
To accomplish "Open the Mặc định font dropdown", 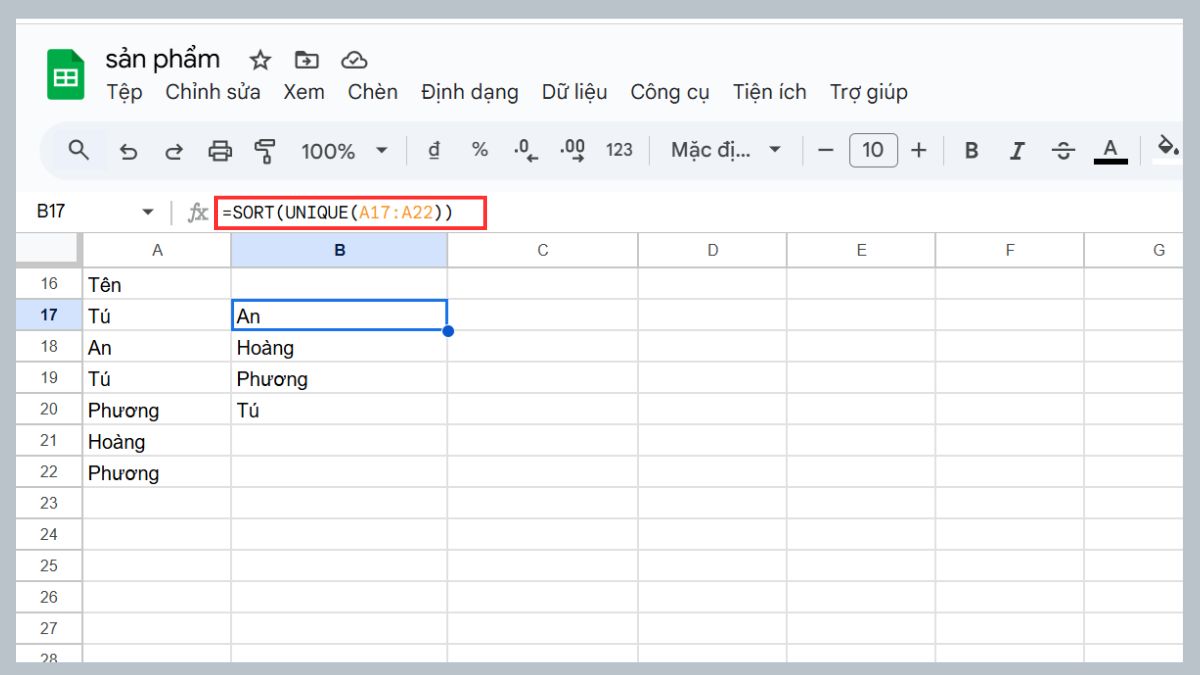I will coord(725,150).
